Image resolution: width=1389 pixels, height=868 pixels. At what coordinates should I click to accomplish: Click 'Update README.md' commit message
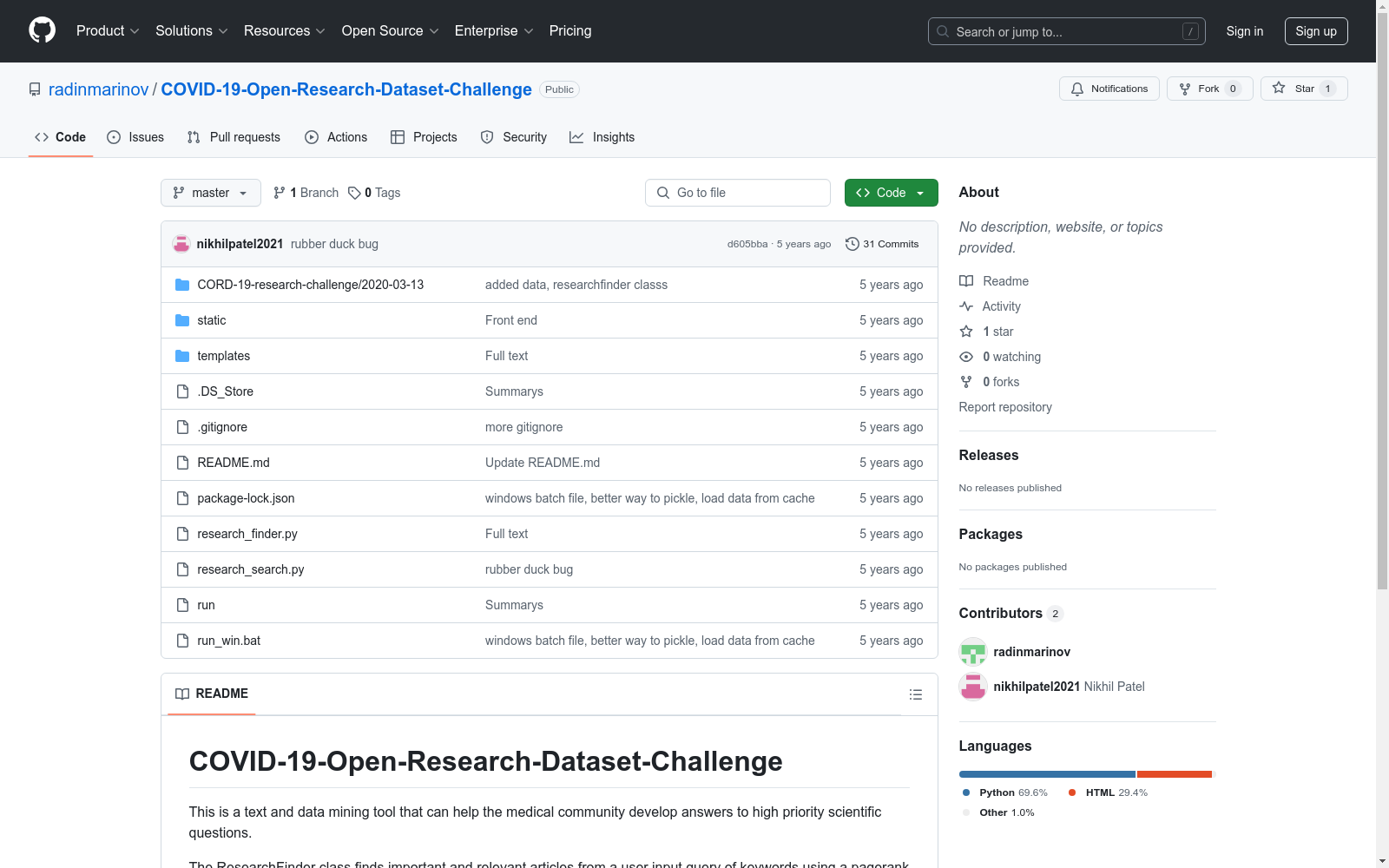pos(543,463)
